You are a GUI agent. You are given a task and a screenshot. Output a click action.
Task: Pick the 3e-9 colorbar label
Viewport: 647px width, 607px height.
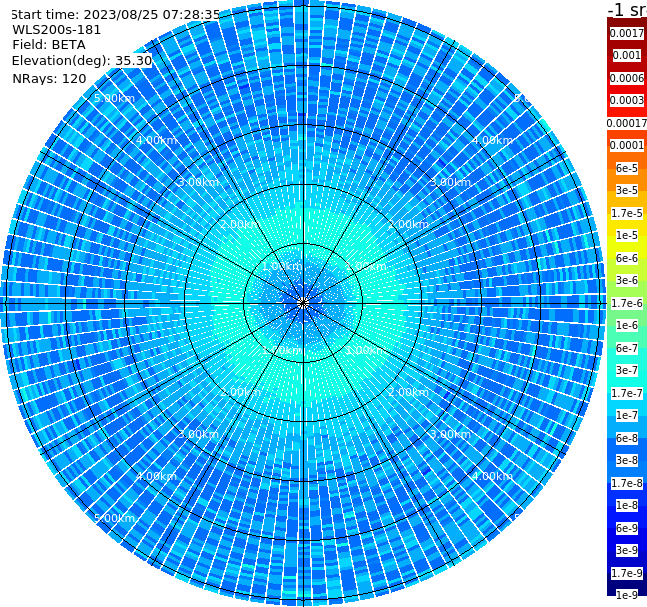(x=627, y=550)
